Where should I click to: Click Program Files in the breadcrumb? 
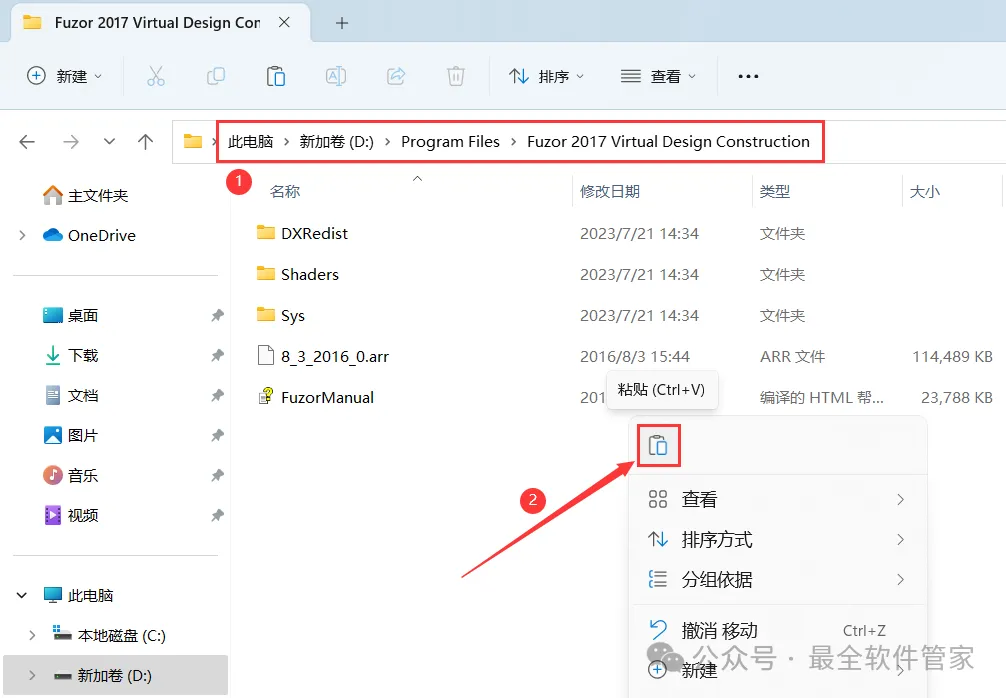point(450,141)
